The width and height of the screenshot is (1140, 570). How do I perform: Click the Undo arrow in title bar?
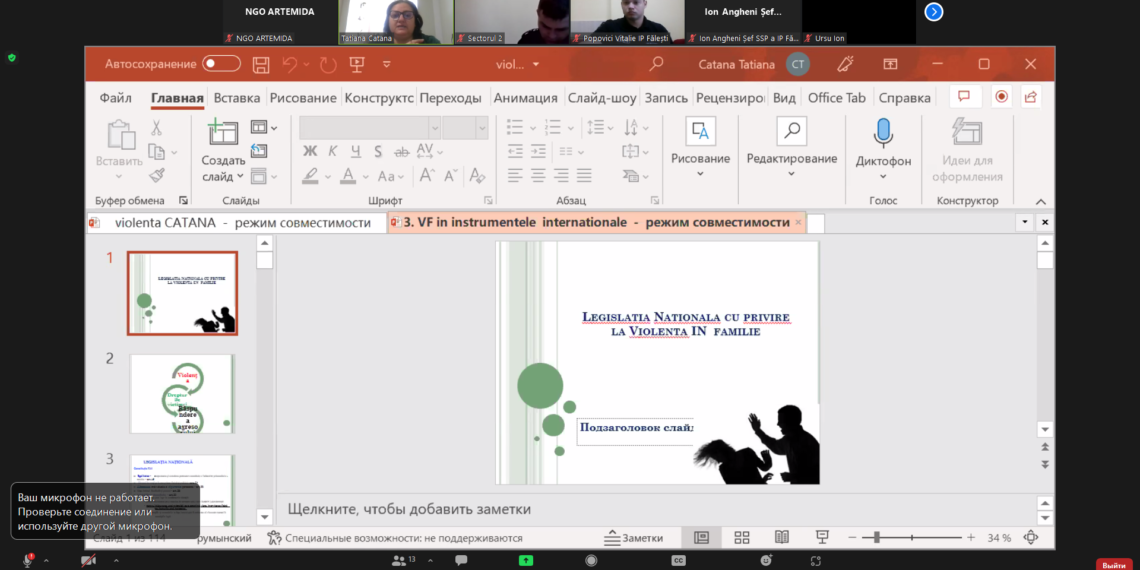pos(289,64)
